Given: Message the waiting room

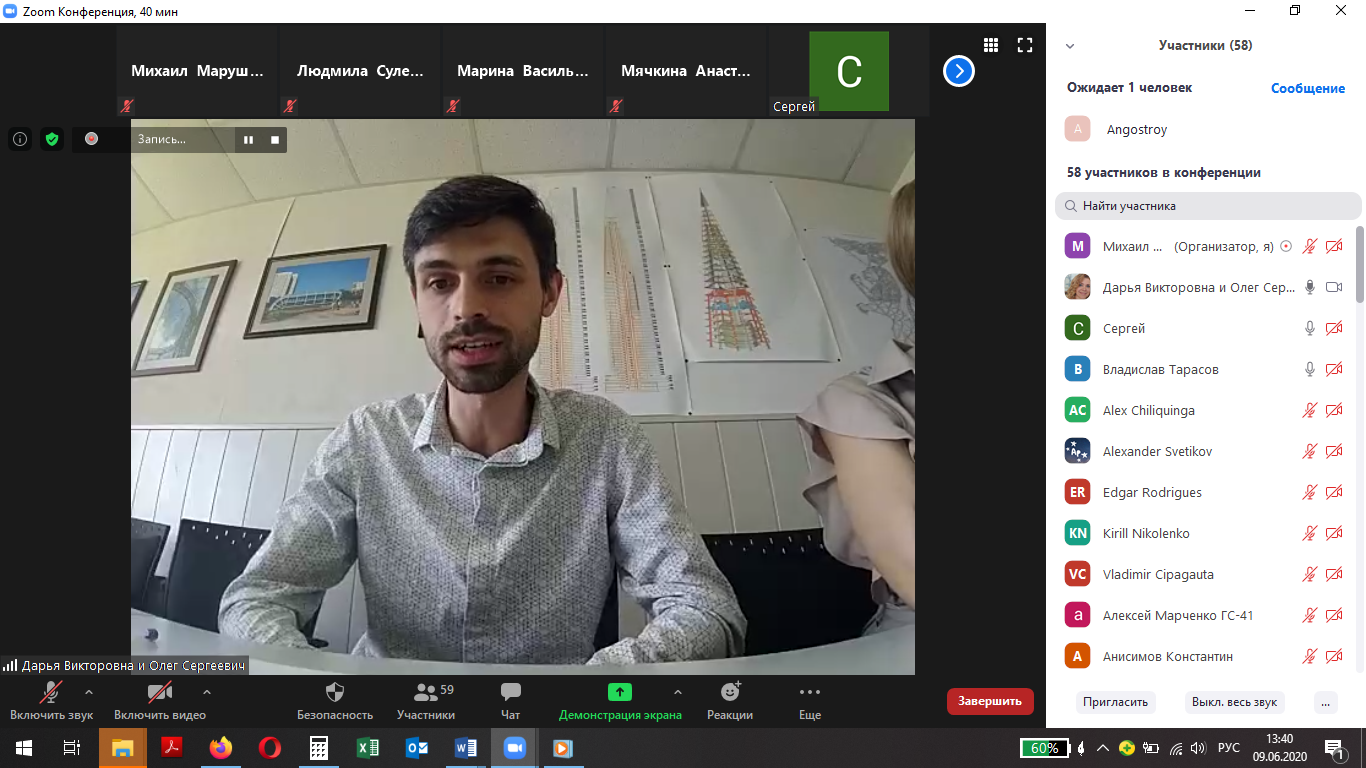Looking at the screenshot, I should point(1308,88).
